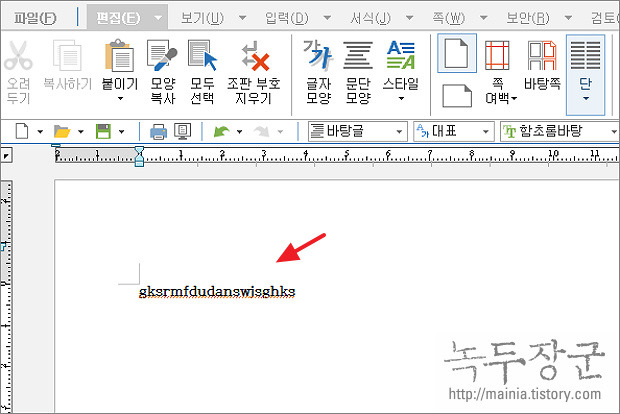
Task: Open the 보기(U) menu
Action: [202, 18]
